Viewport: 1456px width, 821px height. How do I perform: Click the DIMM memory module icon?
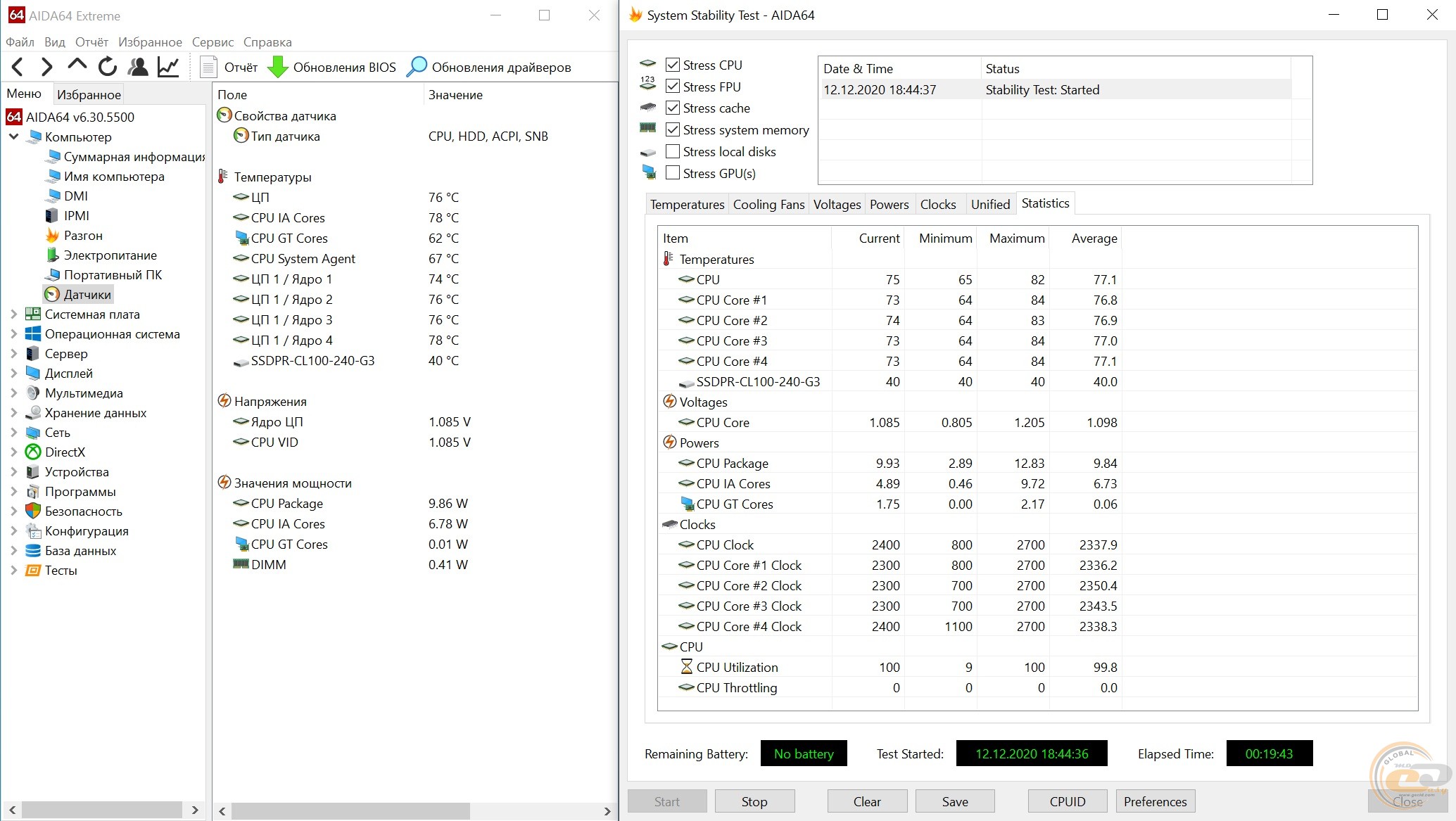click(x=241, y=564)
